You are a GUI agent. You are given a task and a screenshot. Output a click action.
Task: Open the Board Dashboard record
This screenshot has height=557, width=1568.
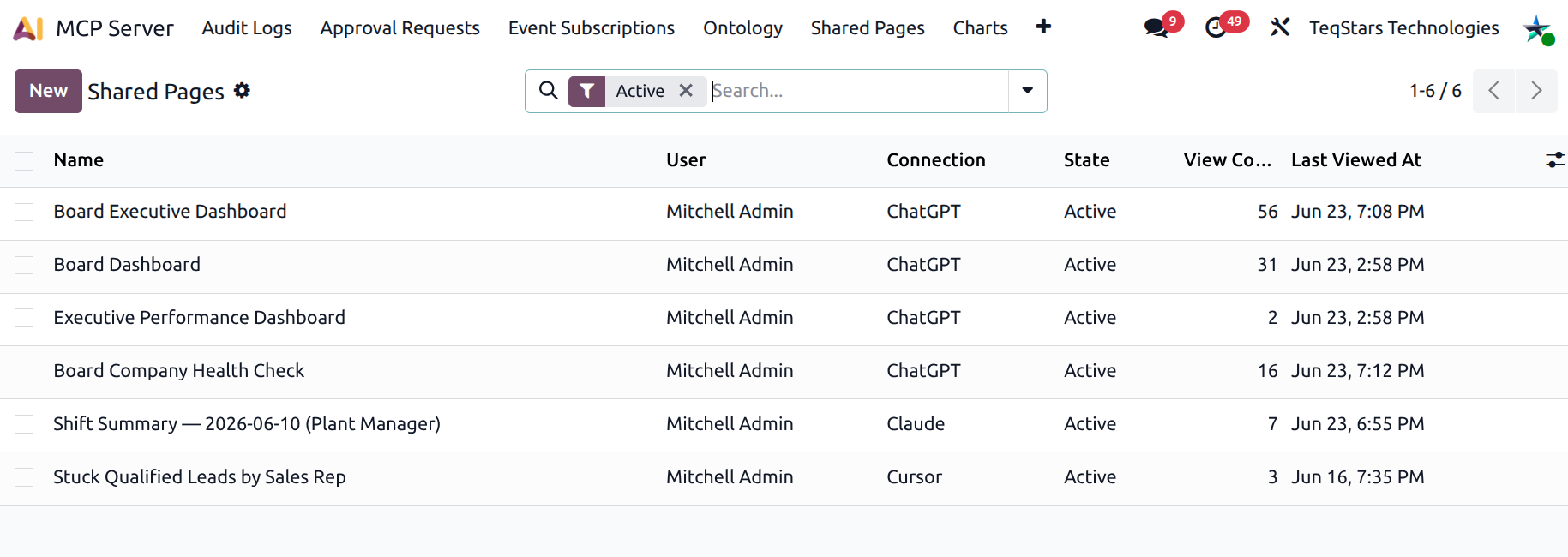pos(127,265)
